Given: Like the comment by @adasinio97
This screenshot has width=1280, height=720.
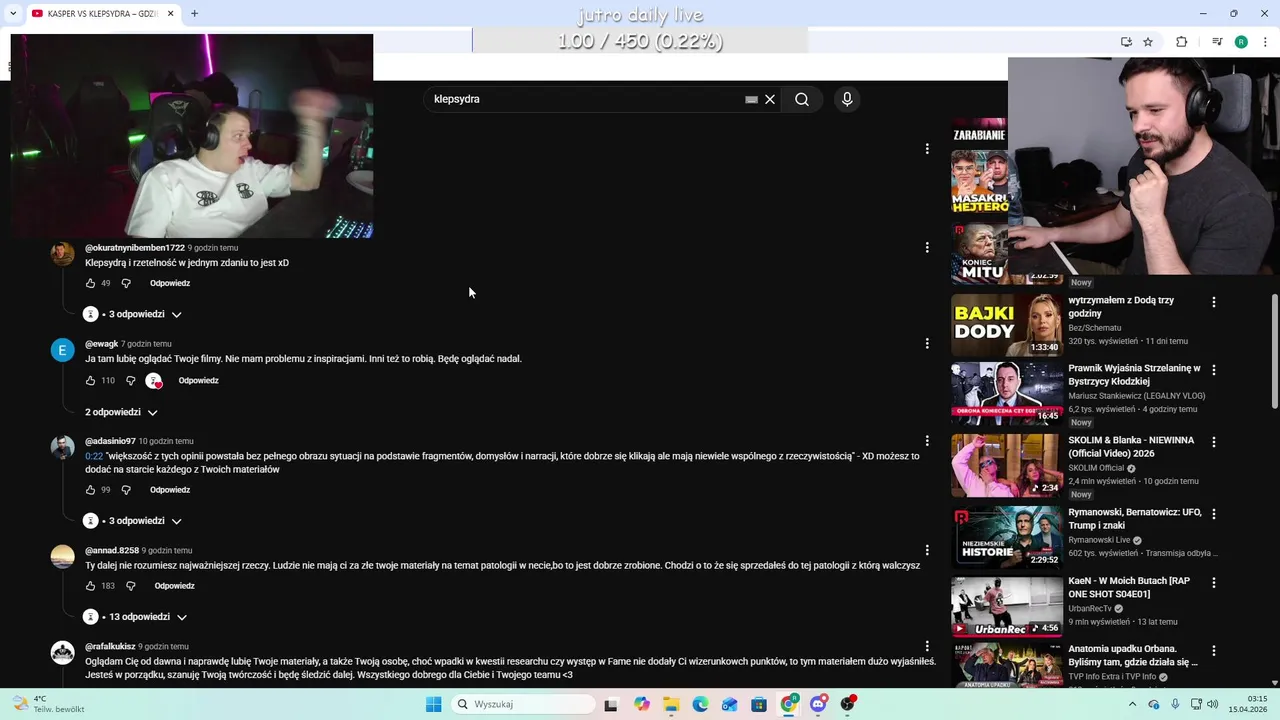Looking at the screenshot, I should point(90,490).
